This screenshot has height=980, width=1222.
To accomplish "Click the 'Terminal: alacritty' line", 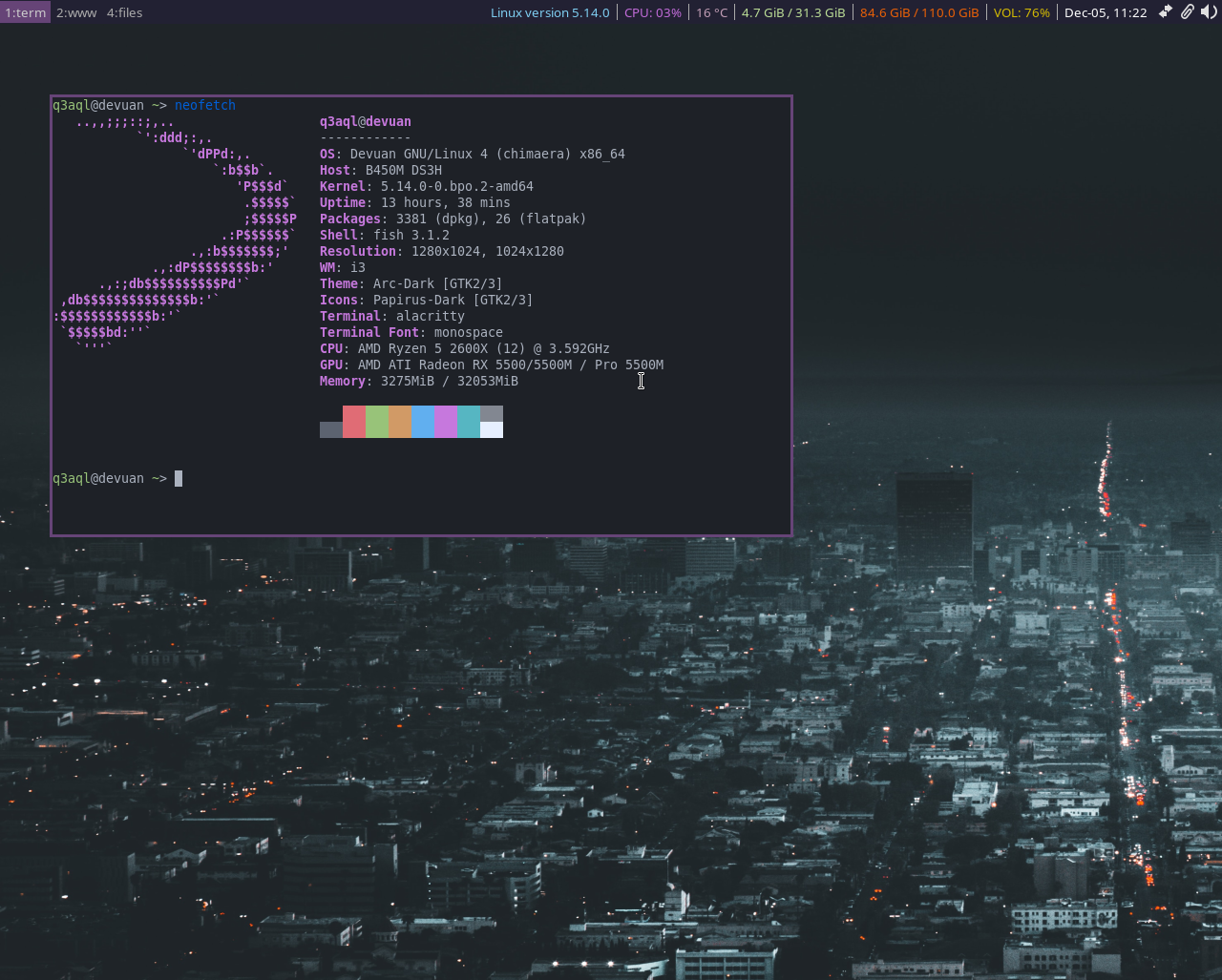I will 392,316.
